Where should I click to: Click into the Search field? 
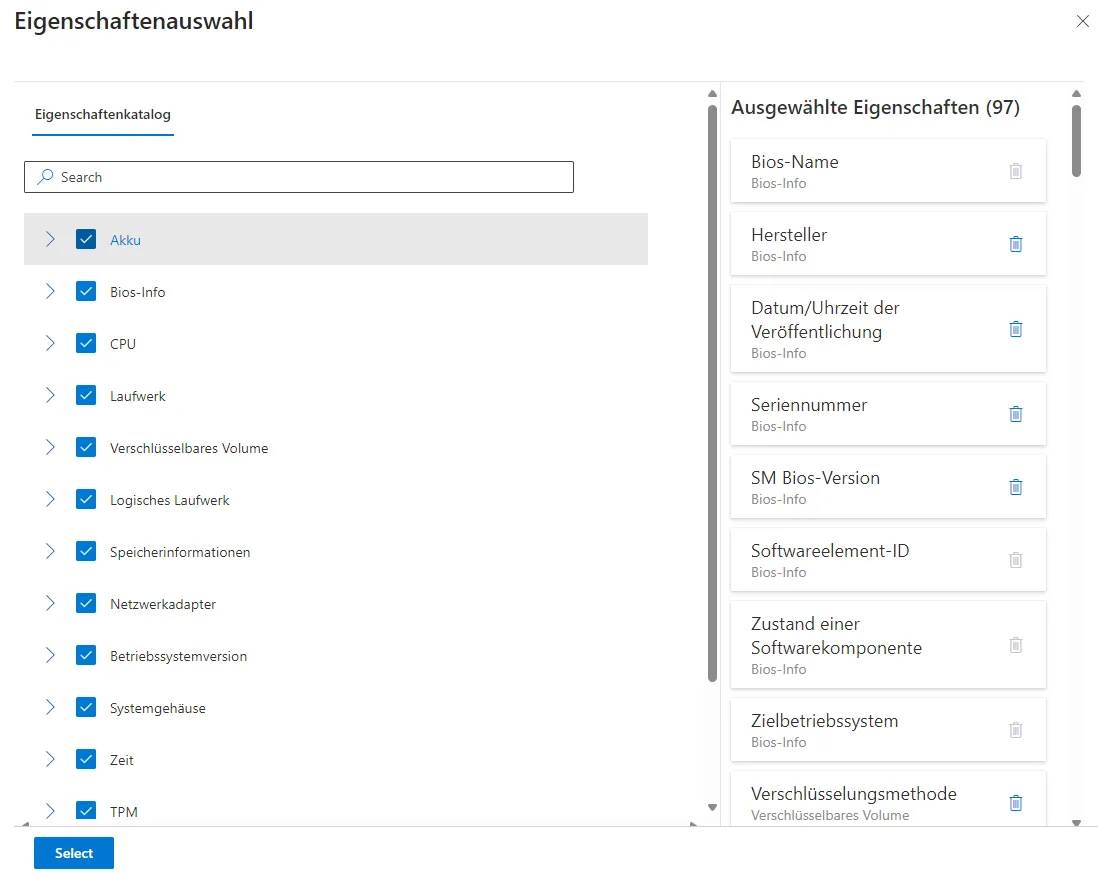pos(300,177)
